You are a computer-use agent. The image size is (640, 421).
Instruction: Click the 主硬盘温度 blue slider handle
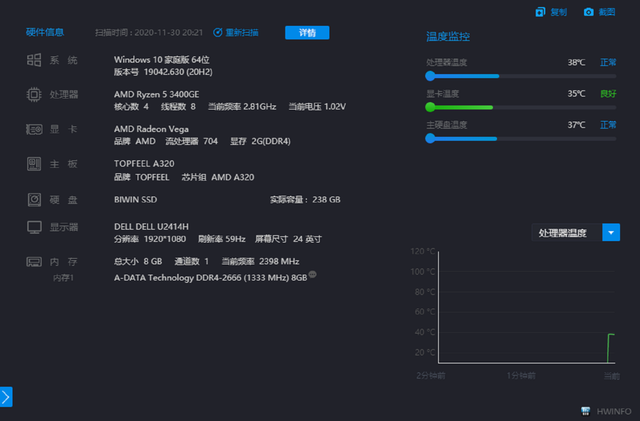point(430,138)
